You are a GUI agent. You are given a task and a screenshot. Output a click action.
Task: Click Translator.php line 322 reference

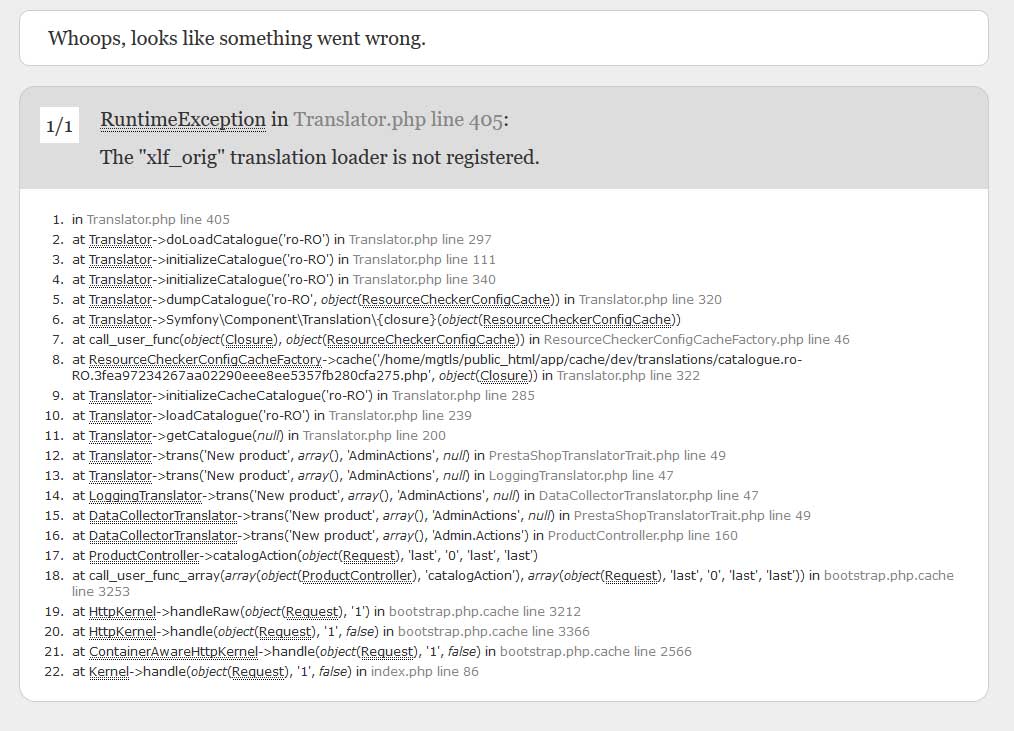tap(628, 376)
